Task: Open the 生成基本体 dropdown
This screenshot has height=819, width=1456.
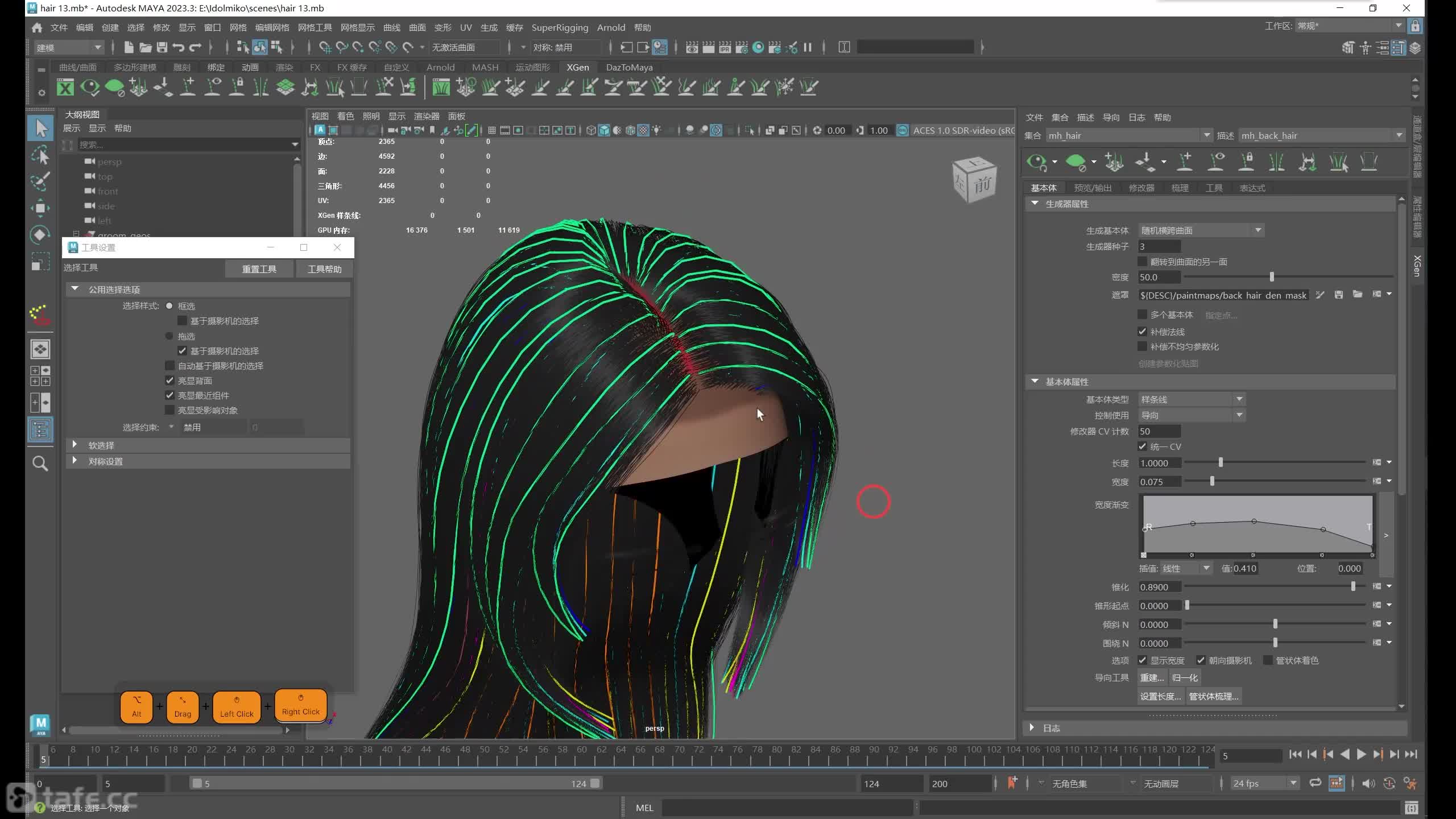Action: pos(1201,230)
